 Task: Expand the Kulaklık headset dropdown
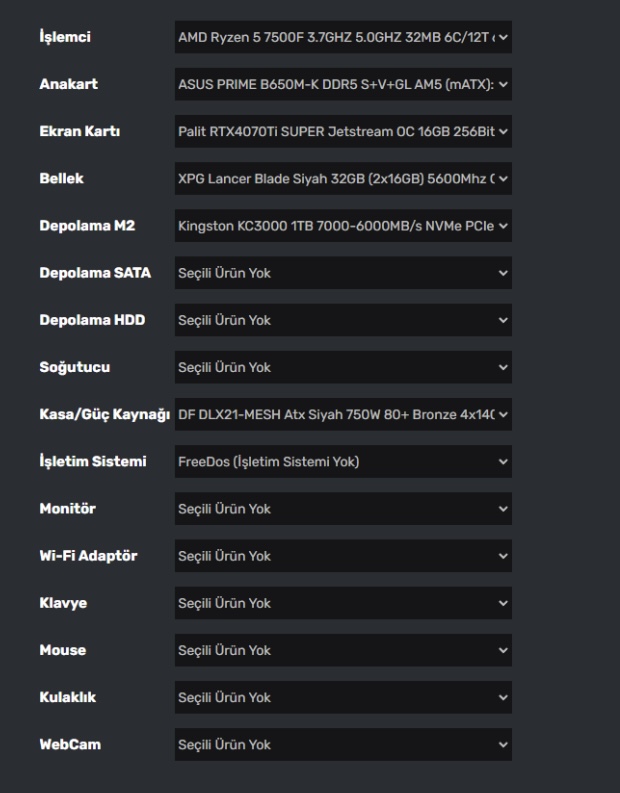(342, 697)
